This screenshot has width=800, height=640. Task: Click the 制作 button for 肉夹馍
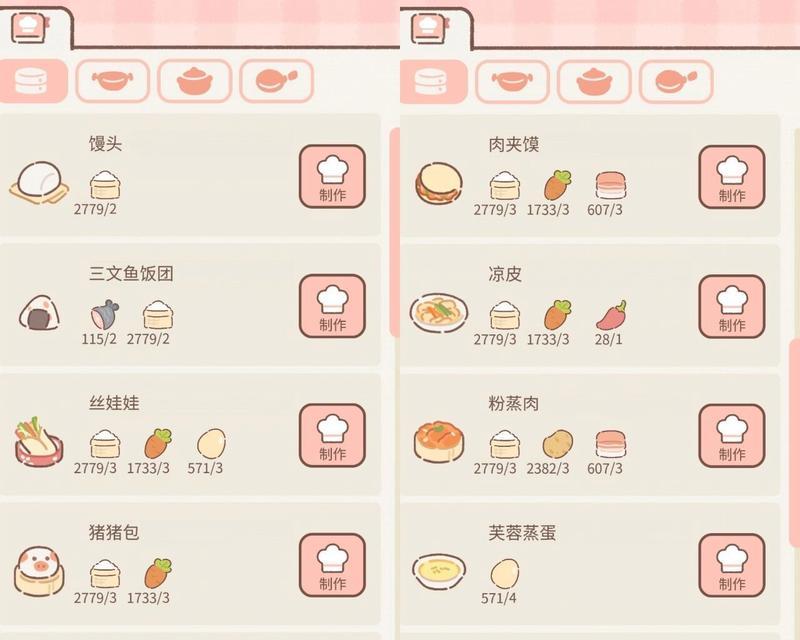[x=732, y=177]
